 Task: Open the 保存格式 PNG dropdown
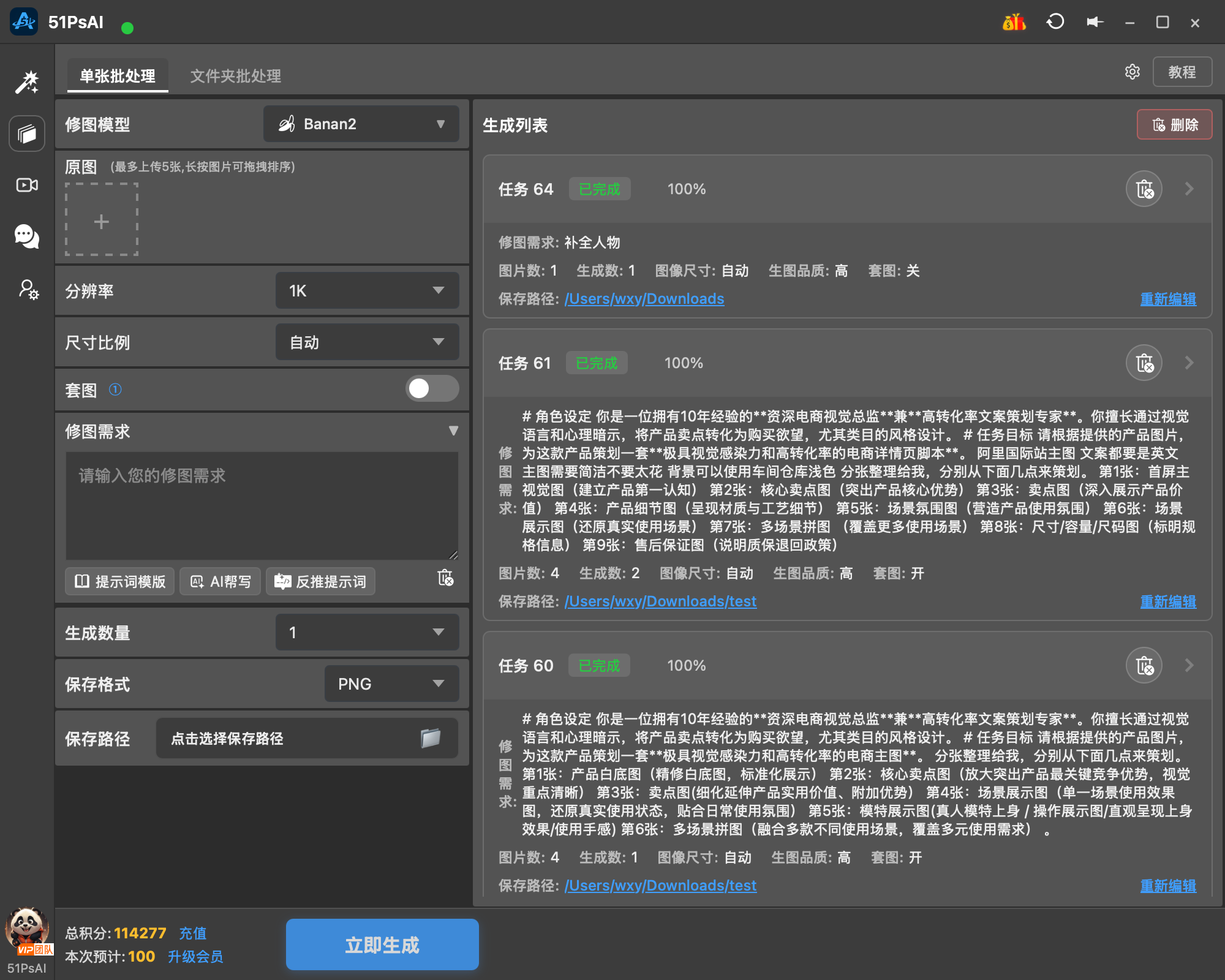(391, 684)
